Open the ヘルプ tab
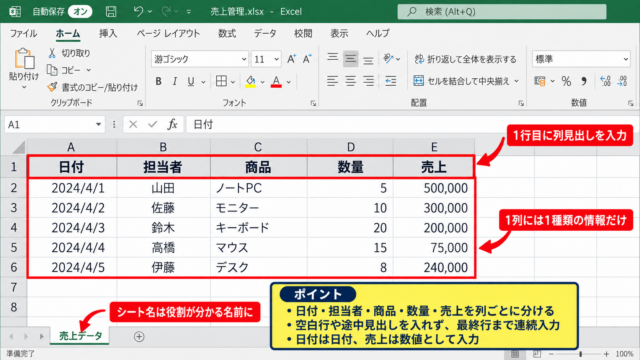Image resolution: width=640 pixels, height=360 pixels. tap(378, 33)
